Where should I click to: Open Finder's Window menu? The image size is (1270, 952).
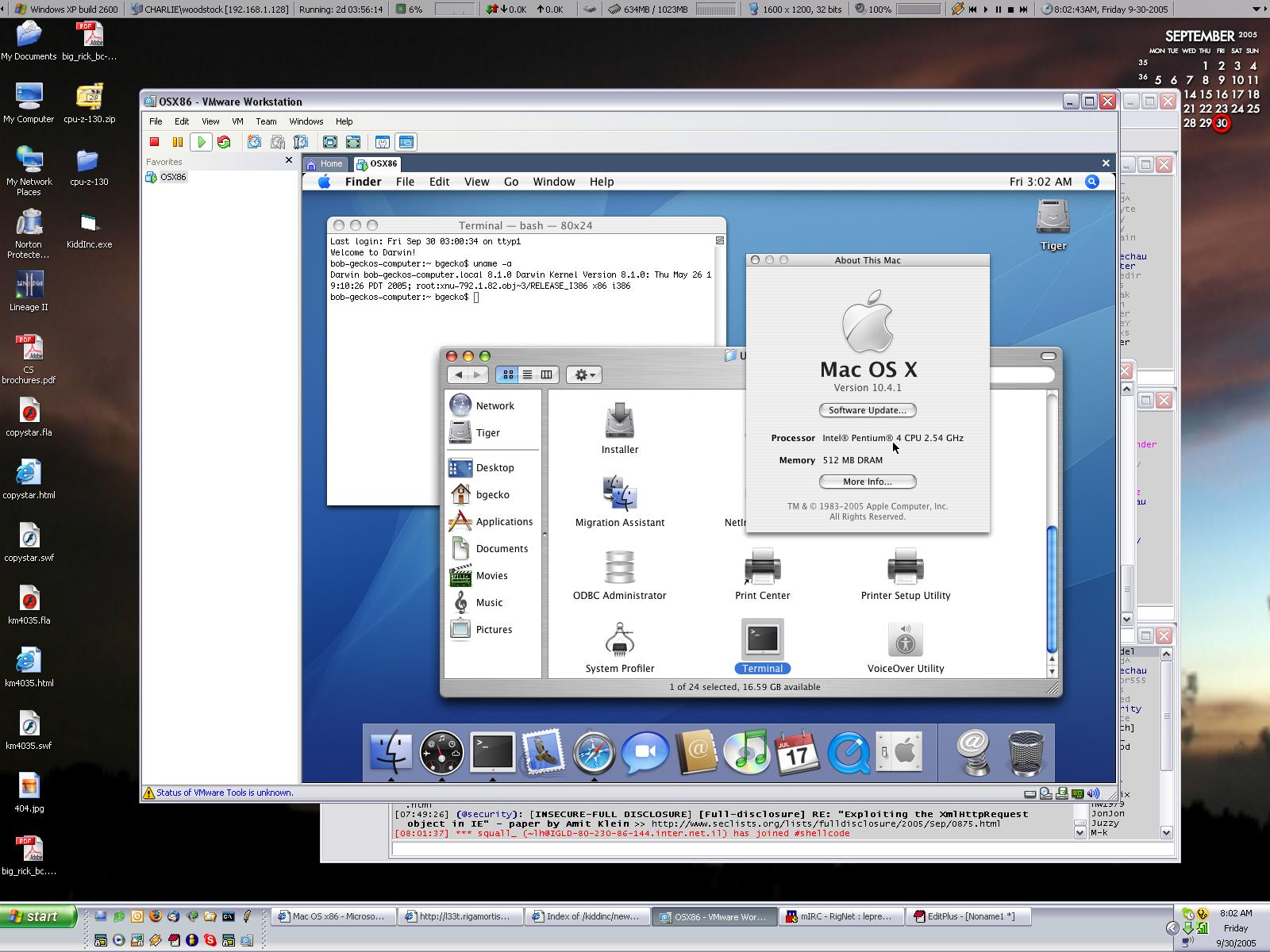click(x=554, y=182)
